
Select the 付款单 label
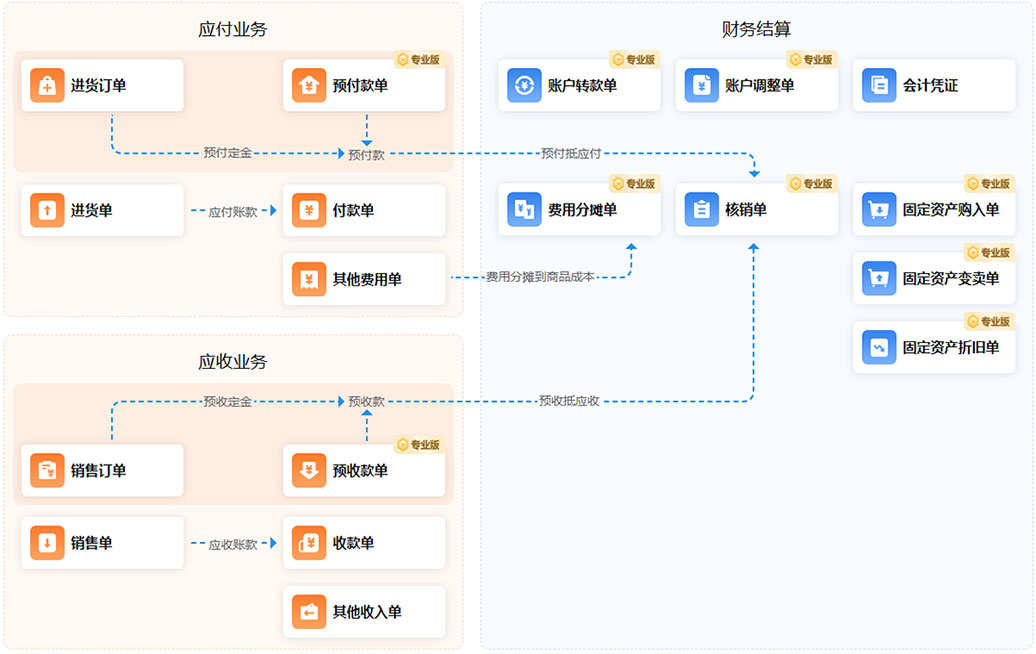tap(353, 210)
